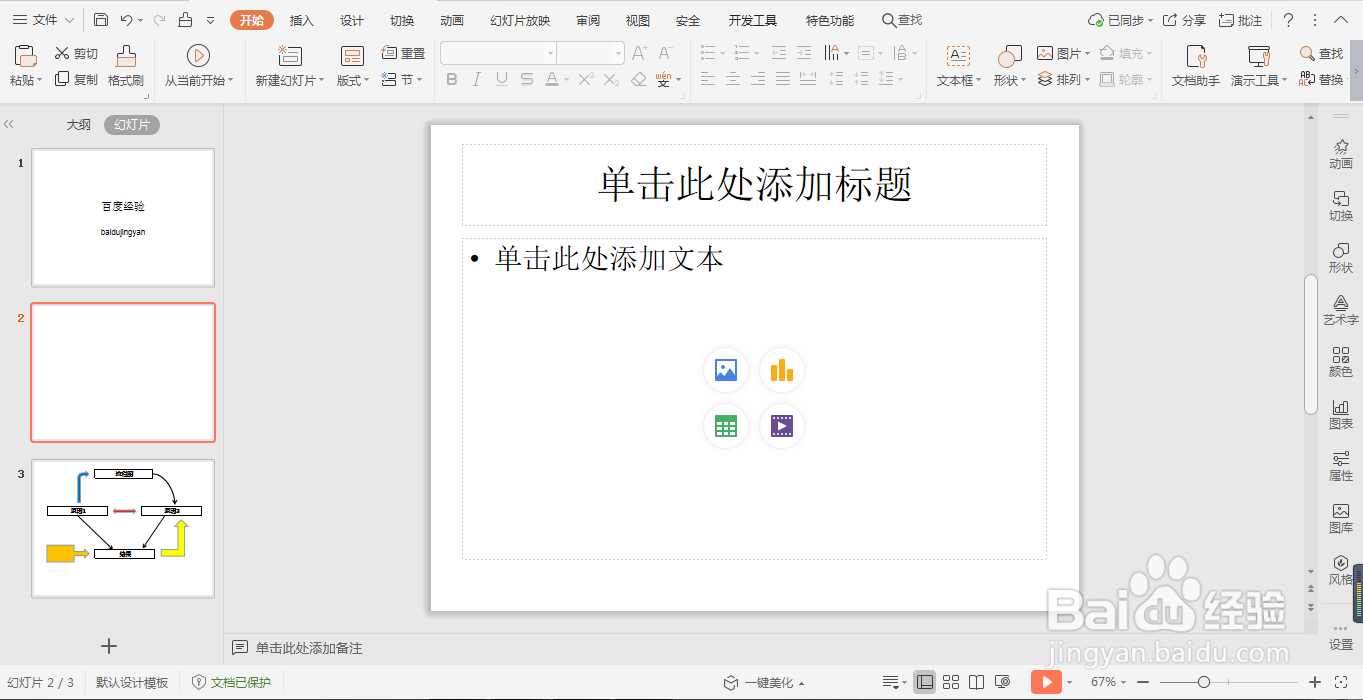Toggle italic formatting
The image size is (1363, 700).
[x=476, y=80]
